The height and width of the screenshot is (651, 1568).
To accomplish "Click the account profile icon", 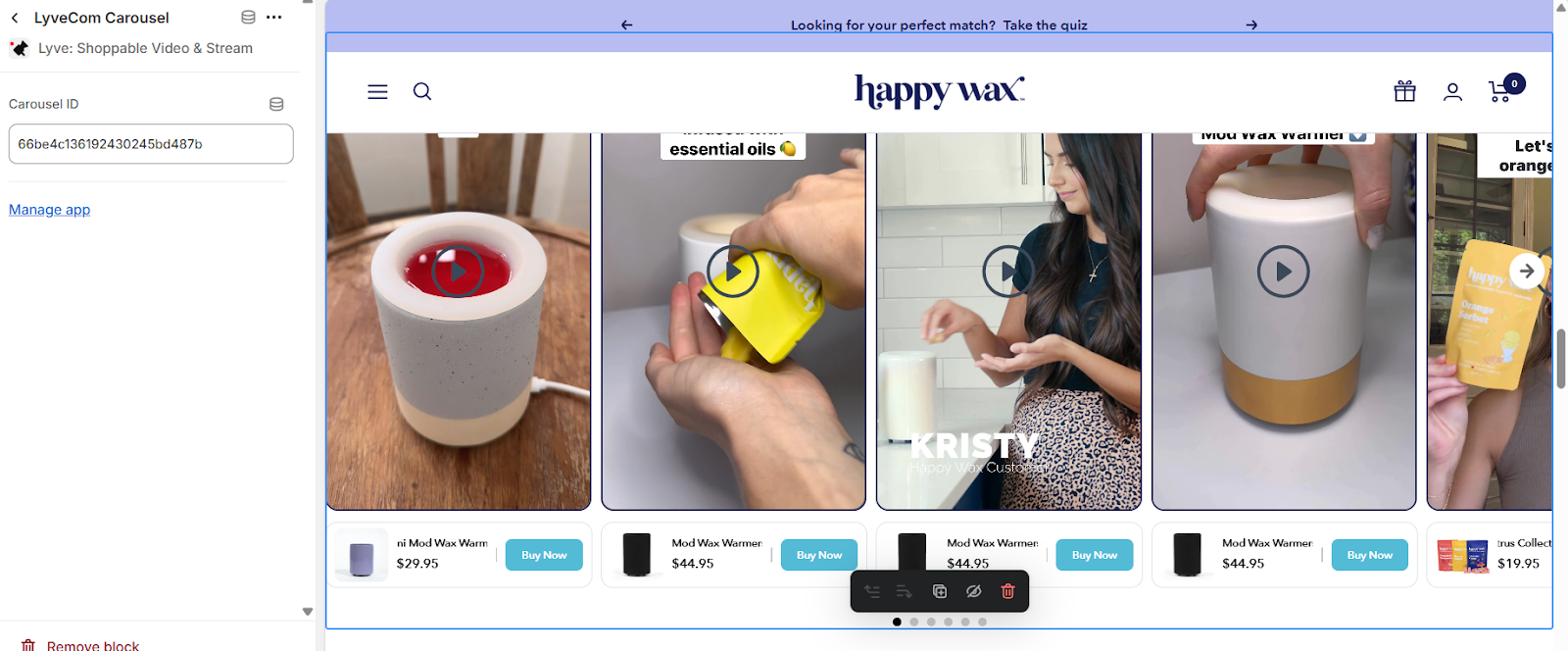I will (1452, 91).
